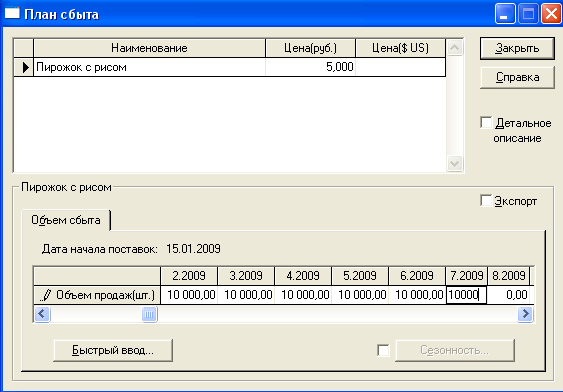
Task: Click the 4.2009 column header
Action: (x=303, y=276)
